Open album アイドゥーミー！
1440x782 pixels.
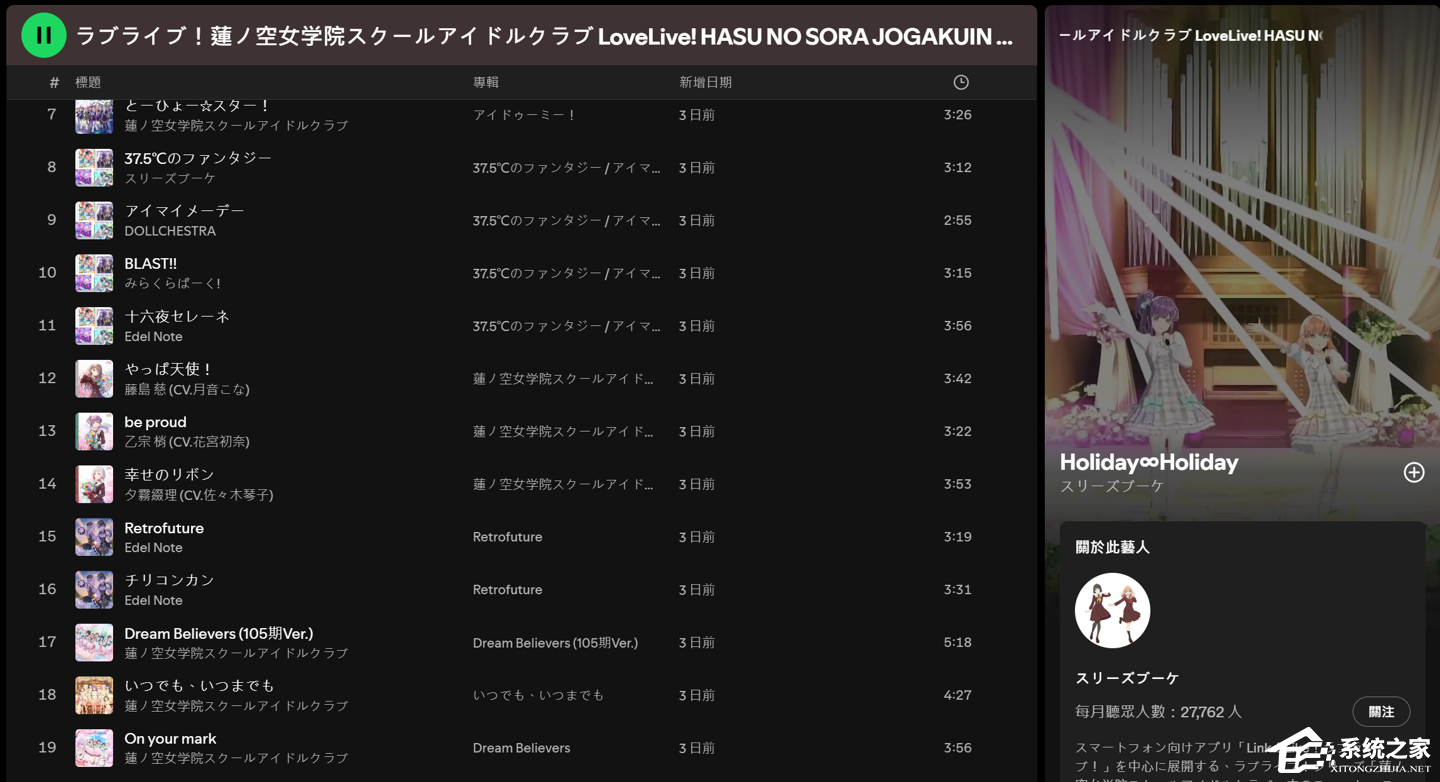pyautogui.click(x=525, y=115)
